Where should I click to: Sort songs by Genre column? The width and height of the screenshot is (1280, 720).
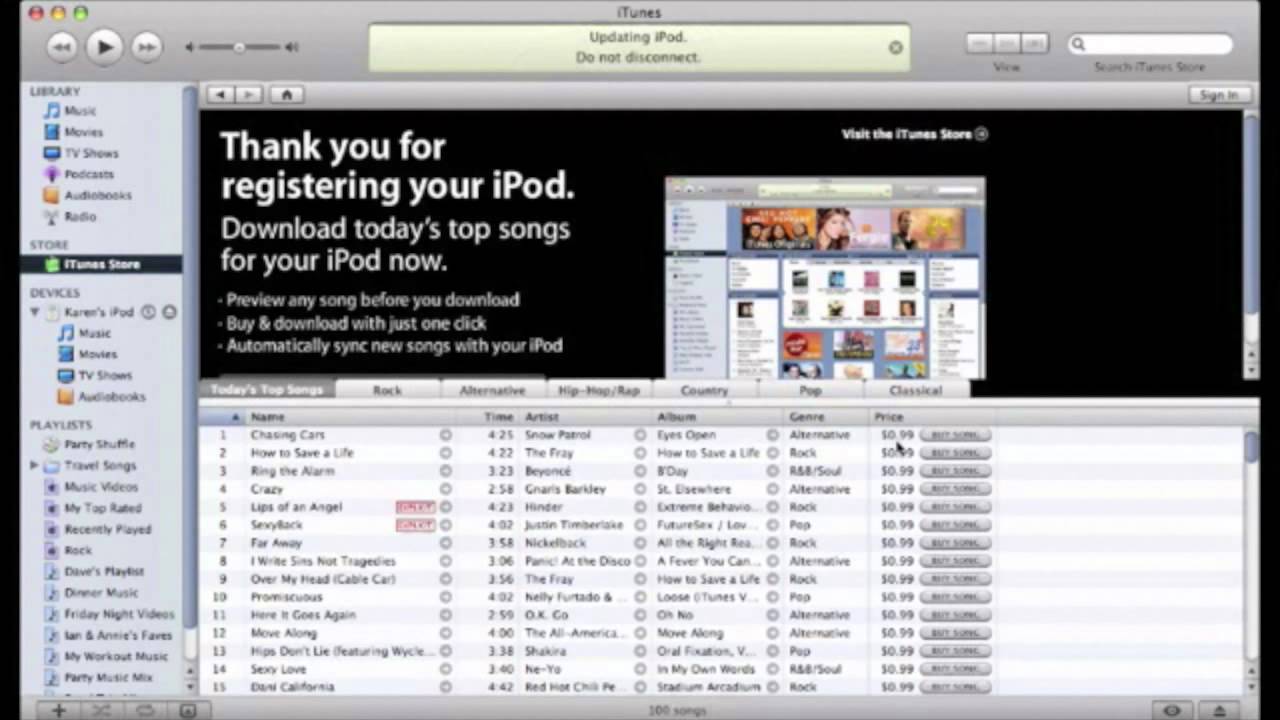(x=827, y=417)
